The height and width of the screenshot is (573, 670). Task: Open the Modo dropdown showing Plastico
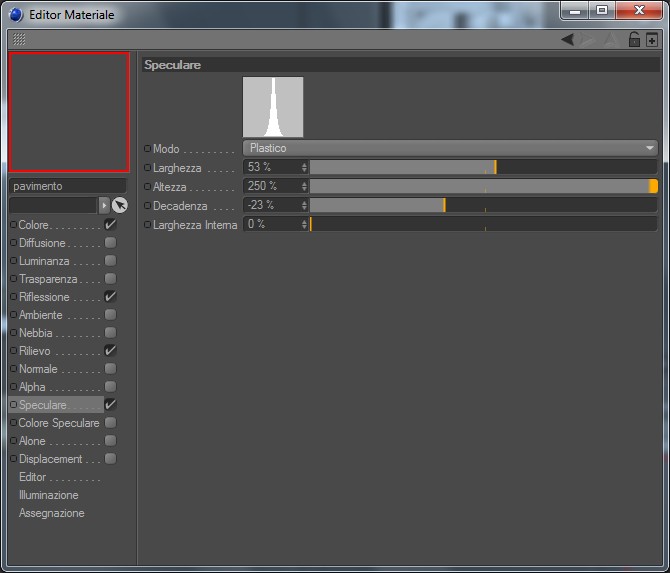pos(450,148)
